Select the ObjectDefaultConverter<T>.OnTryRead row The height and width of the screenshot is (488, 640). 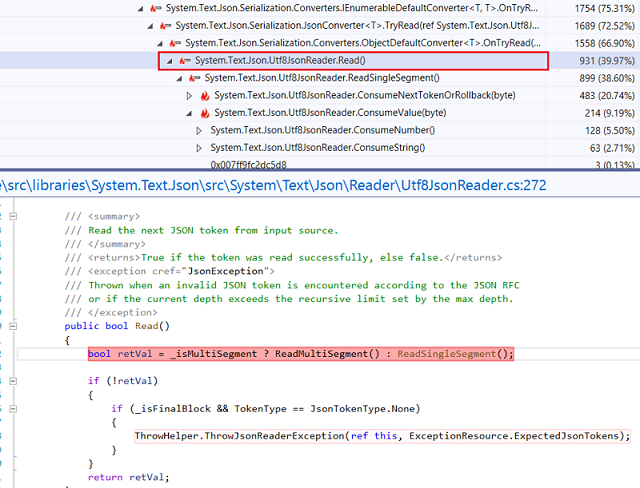[x=320, y=43]
